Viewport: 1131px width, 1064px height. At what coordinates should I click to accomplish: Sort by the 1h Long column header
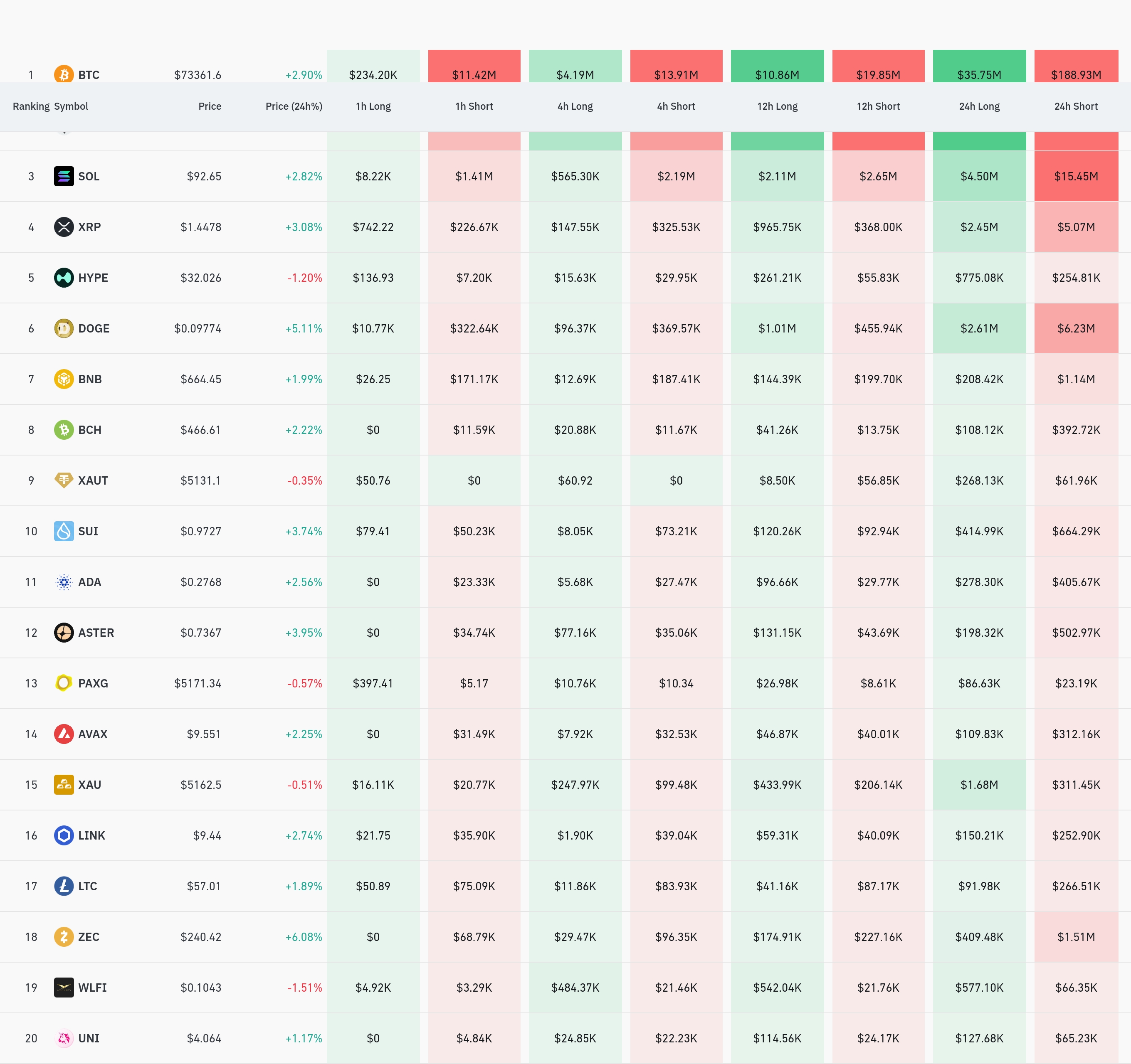[373, 106]
